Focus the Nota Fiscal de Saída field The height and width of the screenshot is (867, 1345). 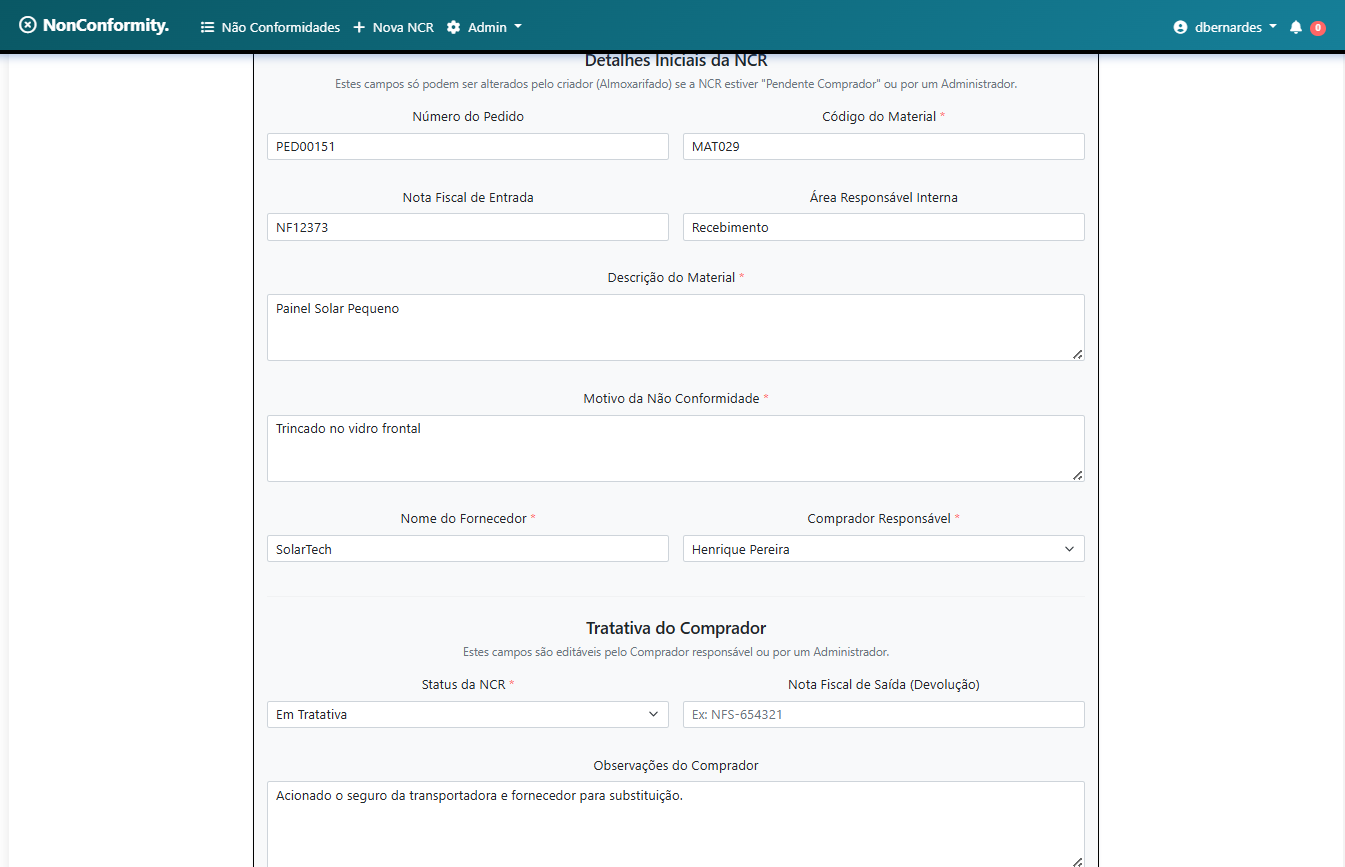(x=883, y=714)
